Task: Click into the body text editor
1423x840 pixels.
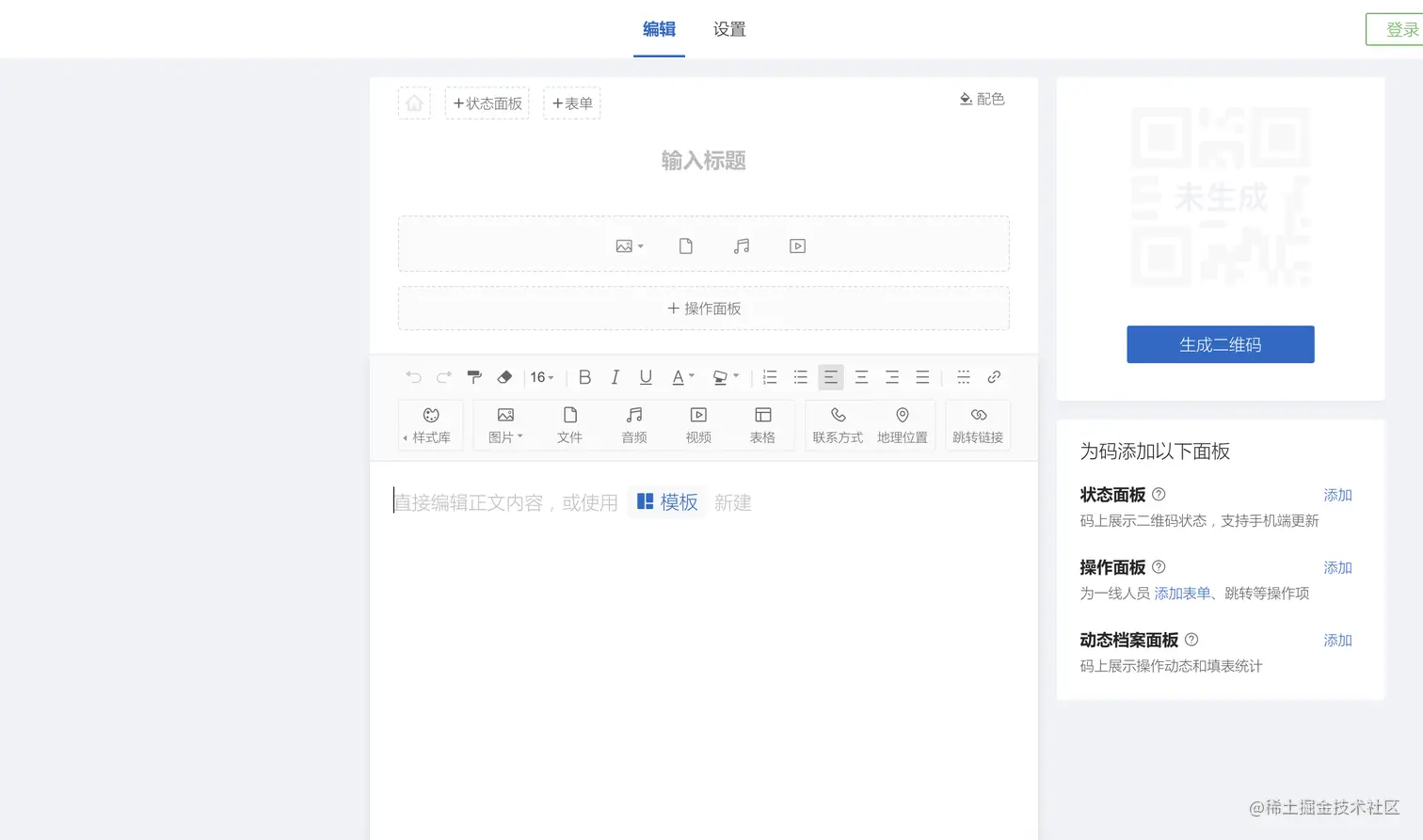Action: click(x=704, y=649)
